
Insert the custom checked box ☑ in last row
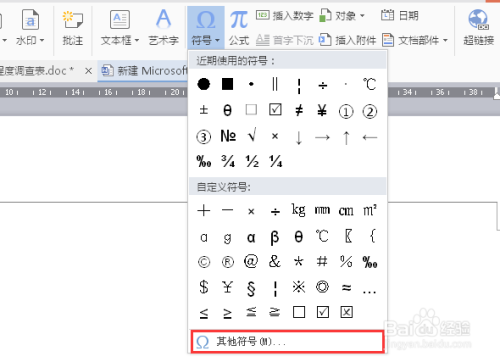click(x=323, y=312)
